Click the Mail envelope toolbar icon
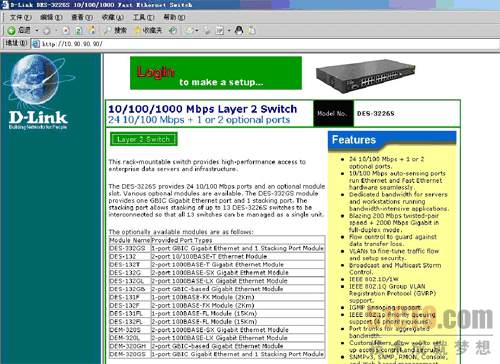Image resolution: width=500 pixels, height=364 pixels. coord(190,31)
